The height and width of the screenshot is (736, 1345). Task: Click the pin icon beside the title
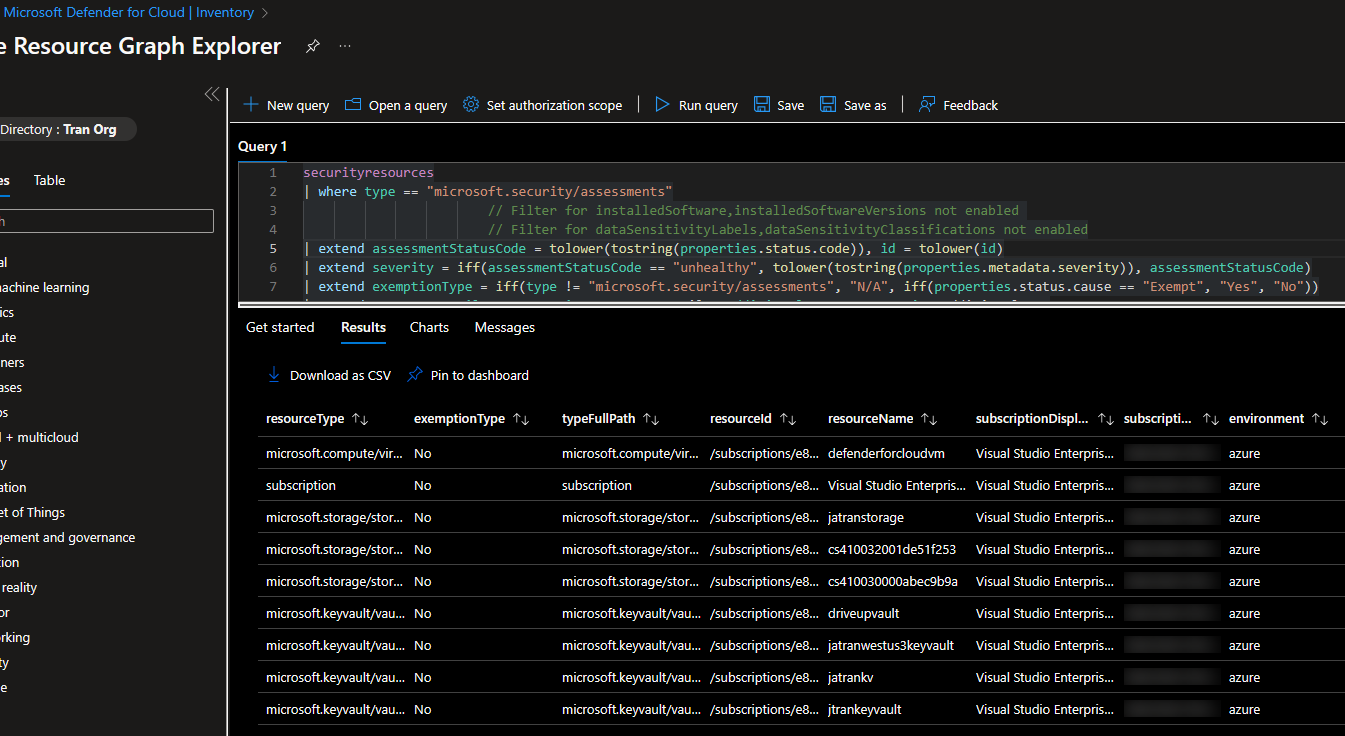tap(313, 46)
